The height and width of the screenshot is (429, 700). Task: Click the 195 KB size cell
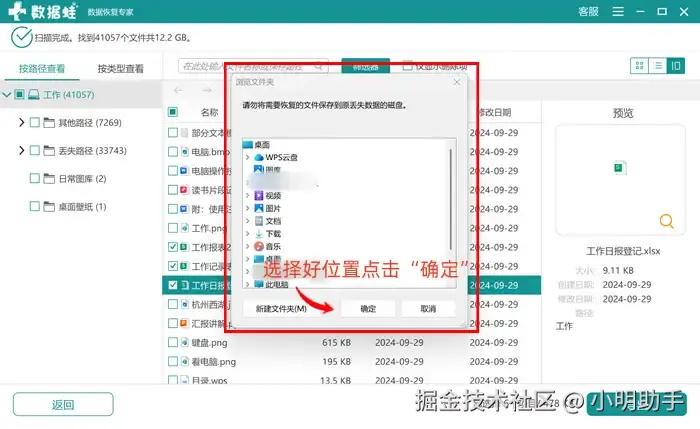pos(336,362)
